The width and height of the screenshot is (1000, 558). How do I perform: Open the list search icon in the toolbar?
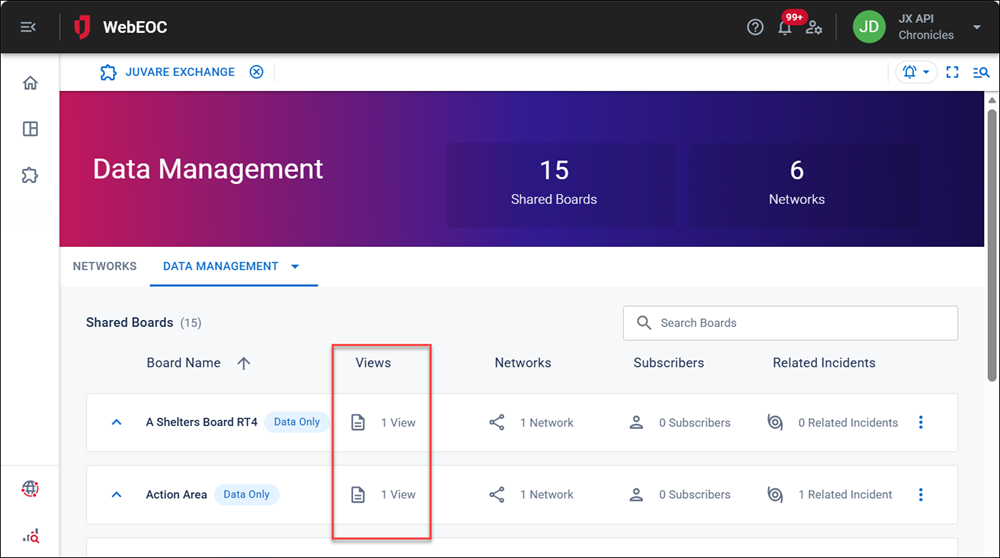981,72
